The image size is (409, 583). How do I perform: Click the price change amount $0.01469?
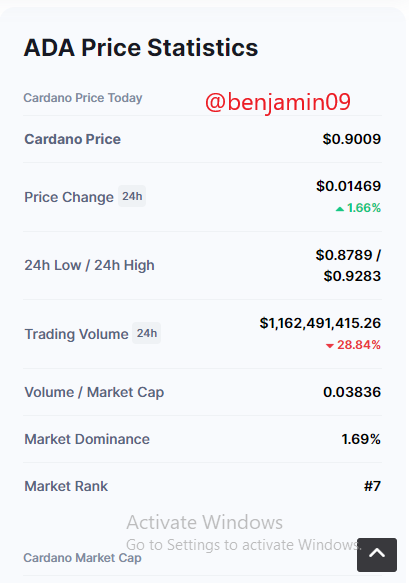click(x=348, y=186)
